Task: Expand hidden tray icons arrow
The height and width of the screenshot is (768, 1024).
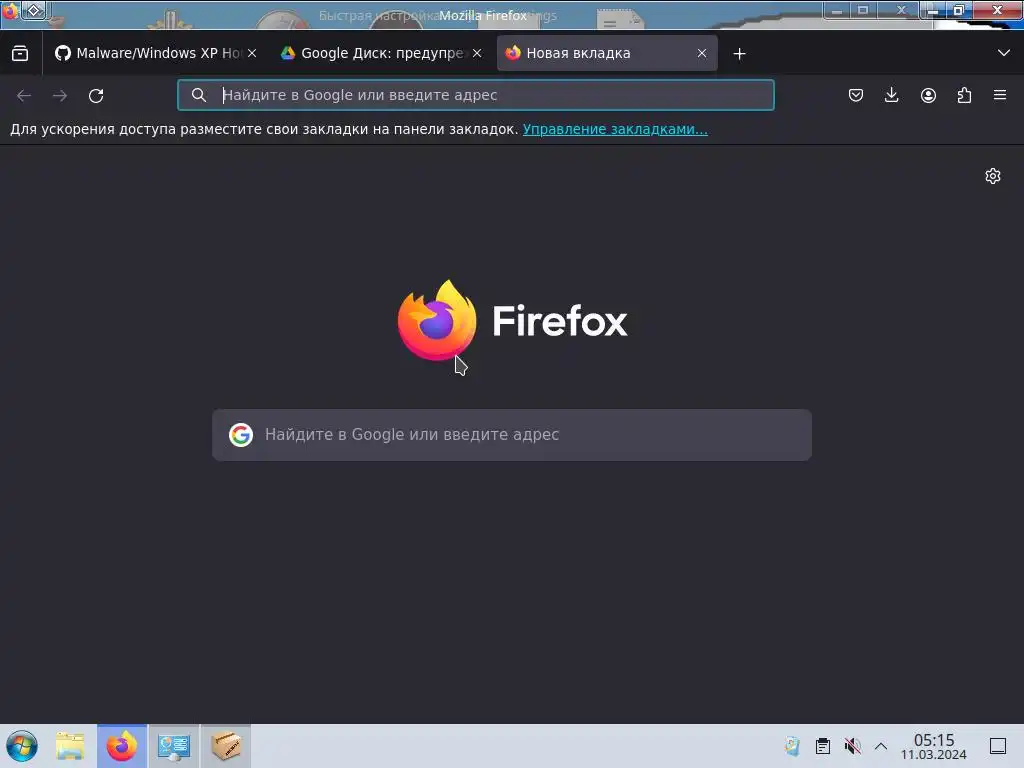Action: (881, 746)
